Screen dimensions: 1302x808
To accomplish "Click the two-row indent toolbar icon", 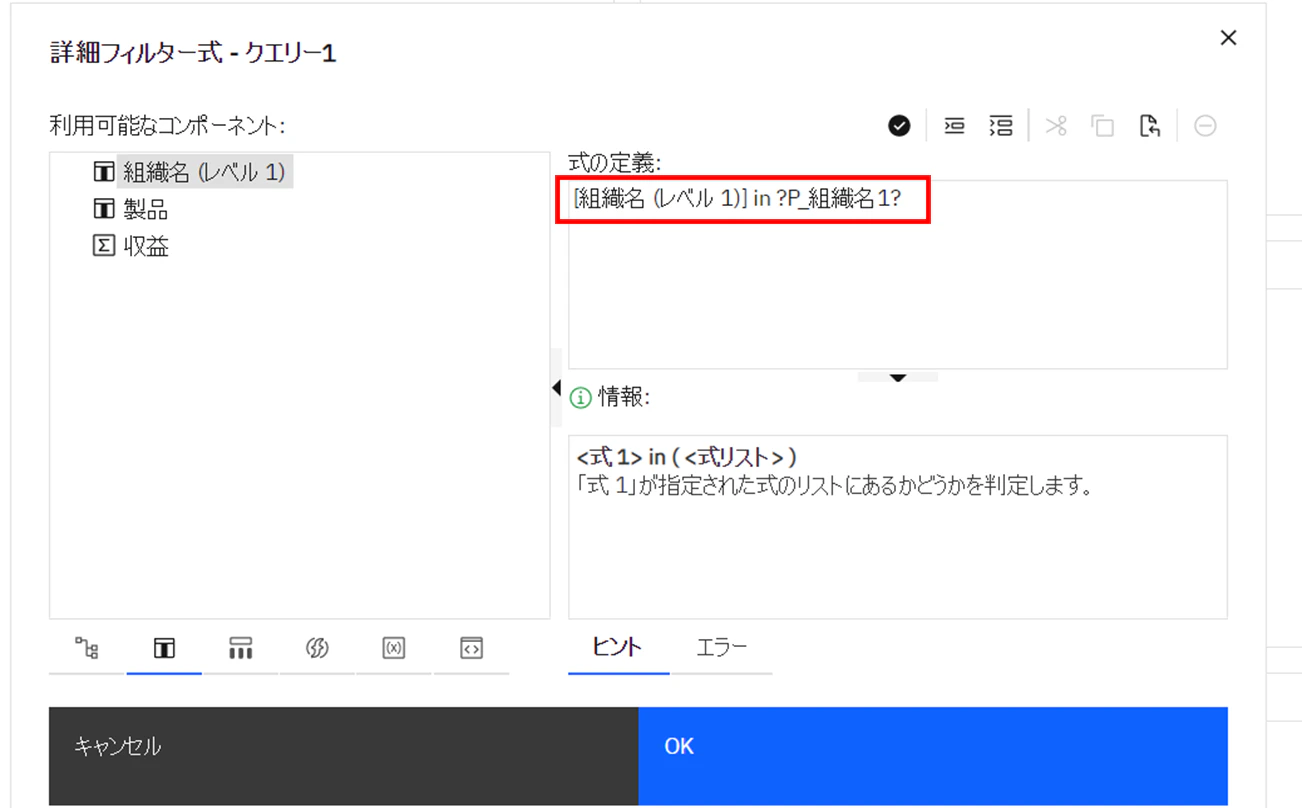I will click(1001, 126).
